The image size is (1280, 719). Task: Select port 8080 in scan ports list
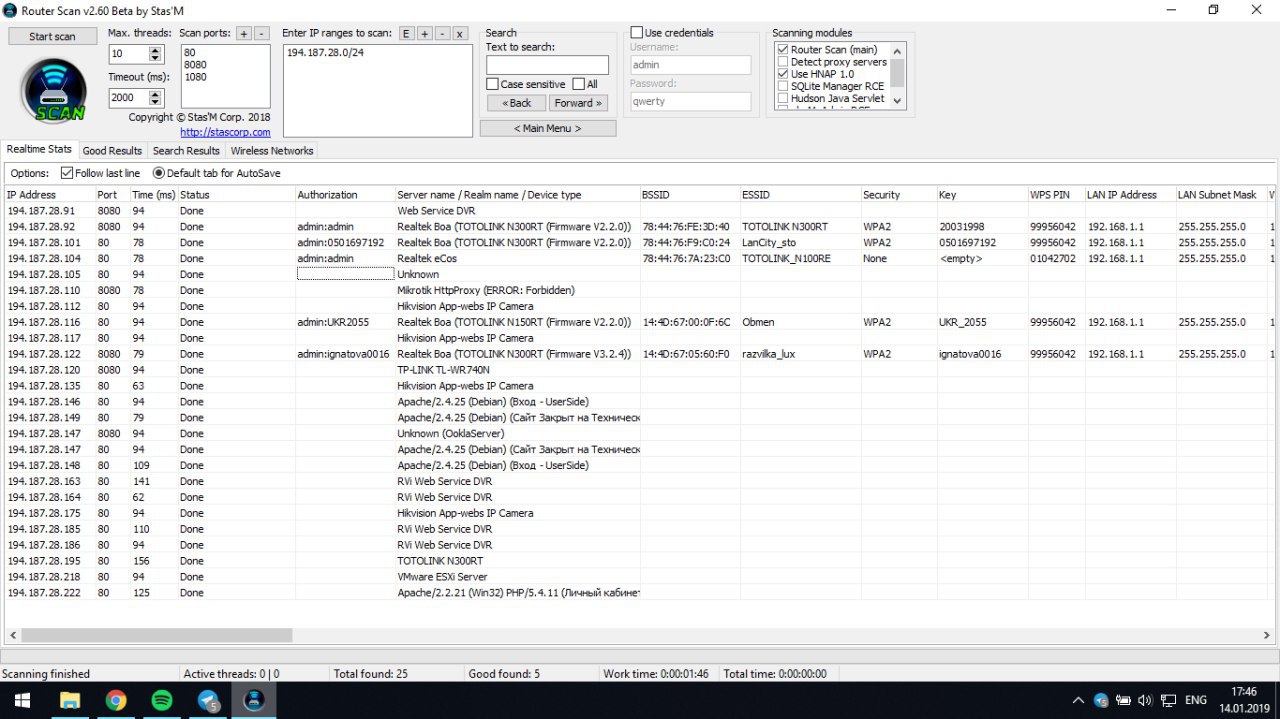[195, 64]
